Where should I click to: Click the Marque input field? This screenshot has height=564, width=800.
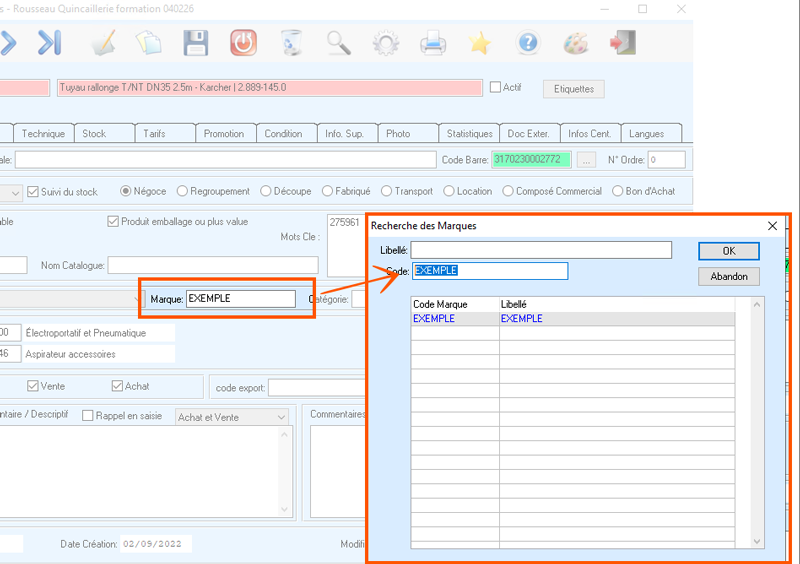(241, 299)
